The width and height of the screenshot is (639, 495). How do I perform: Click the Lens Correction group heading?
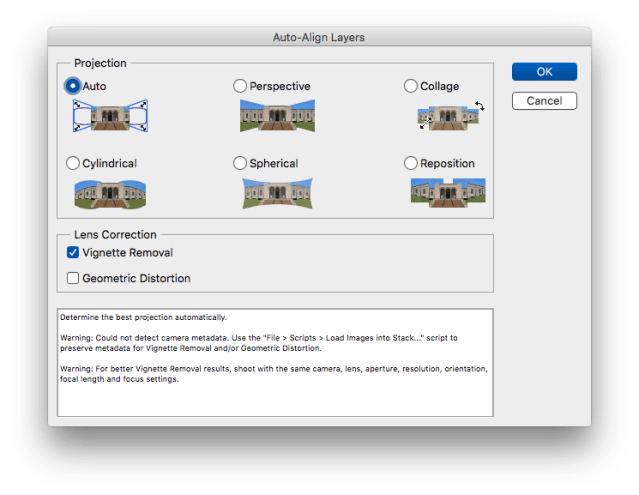tap(107, 234)
